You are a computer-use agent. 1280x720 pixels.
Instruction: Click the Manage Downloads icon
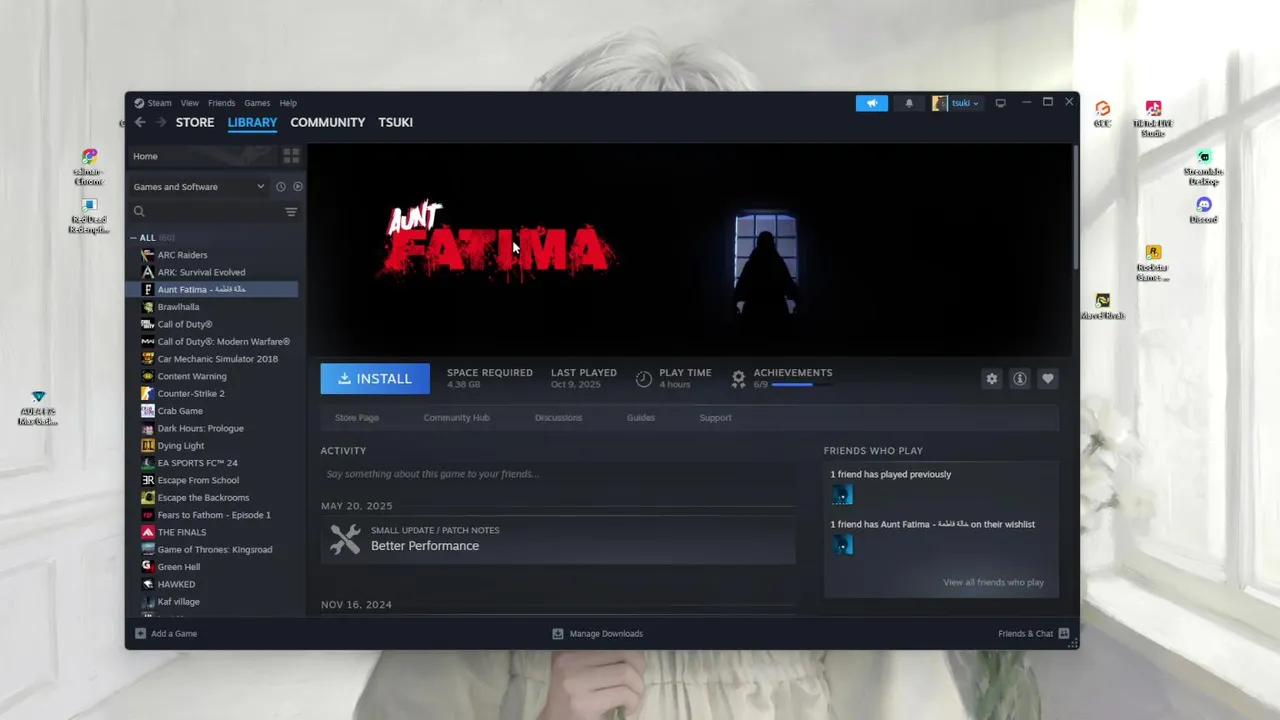(558, 634)
